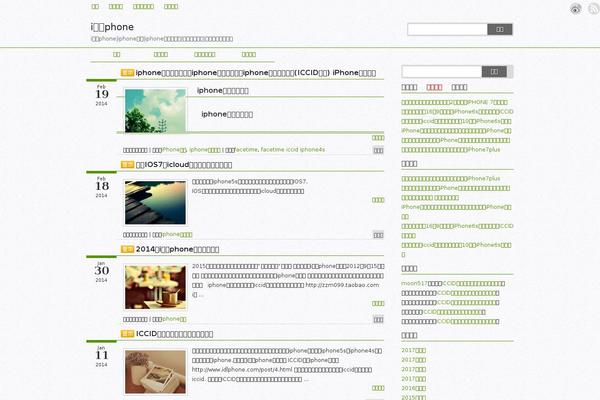Focus the sidebar search input field
Screen dimensions: 600x400
pos(442,72)
